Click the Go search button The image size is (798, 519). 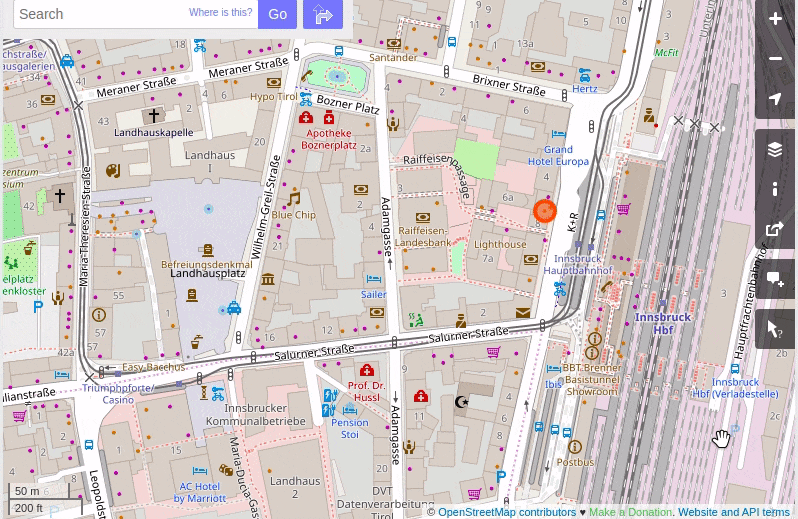point(277,14)
